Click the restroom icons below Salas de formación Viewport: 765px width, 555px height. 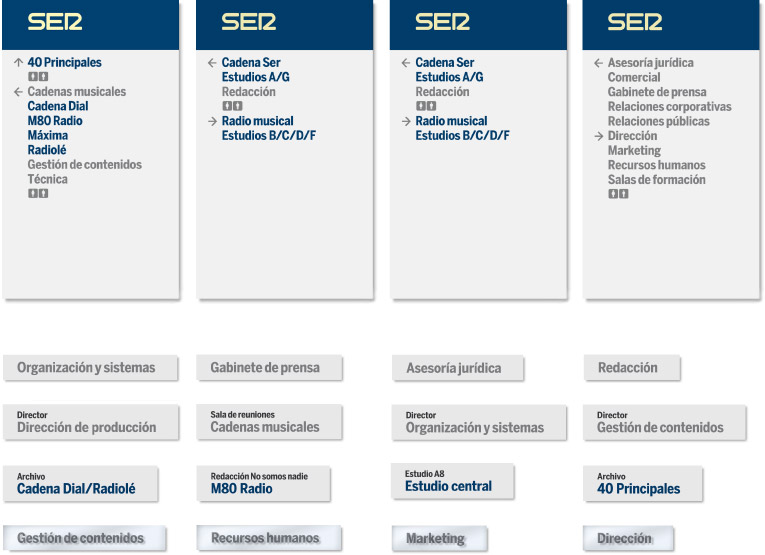coord(618,194)
